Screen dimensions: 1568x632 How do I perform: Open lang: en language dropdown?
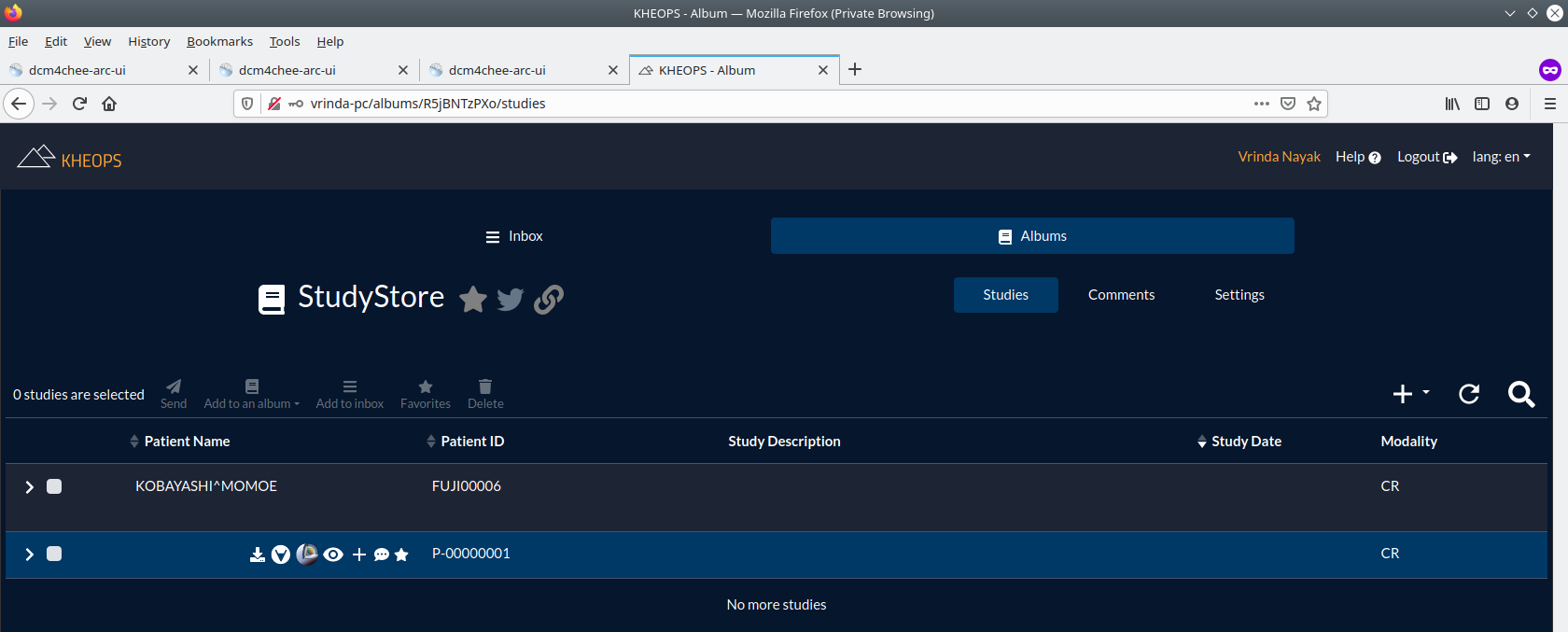click(x=1502, y=157)
